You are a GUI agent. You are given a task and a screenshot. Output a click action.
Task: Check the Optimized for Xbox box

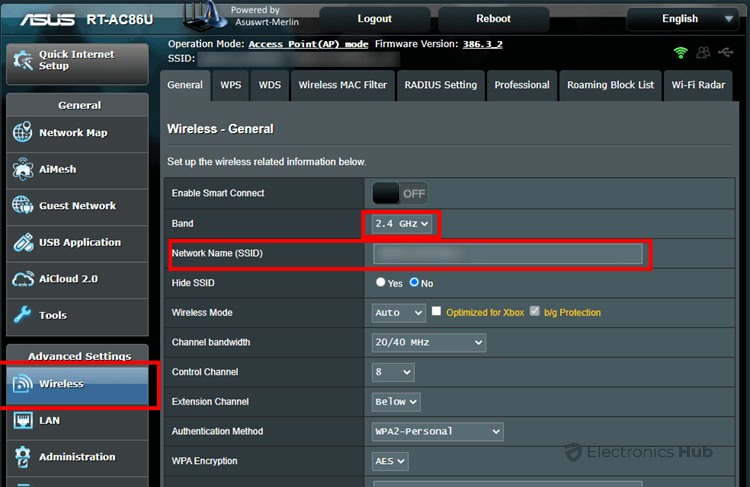coord(436,312)
